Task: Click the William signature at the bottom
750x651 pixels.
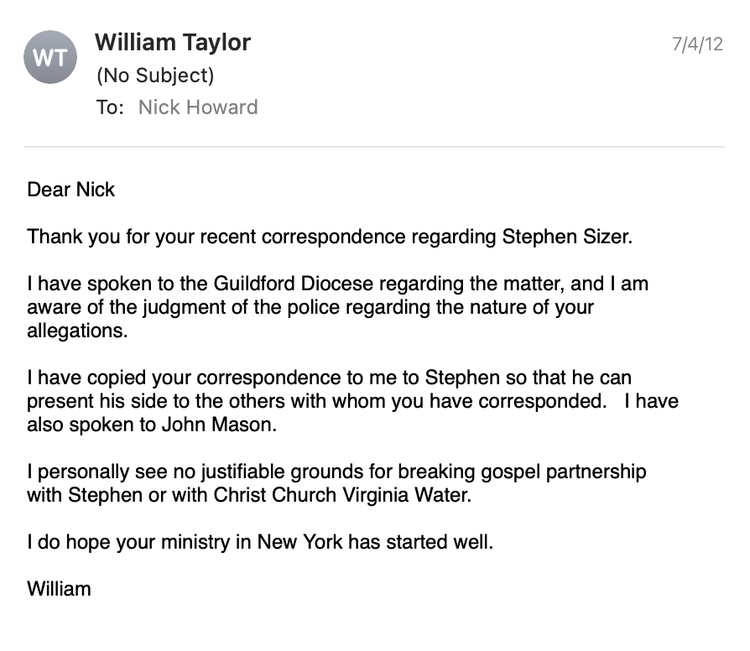Action: pos(59,589)
